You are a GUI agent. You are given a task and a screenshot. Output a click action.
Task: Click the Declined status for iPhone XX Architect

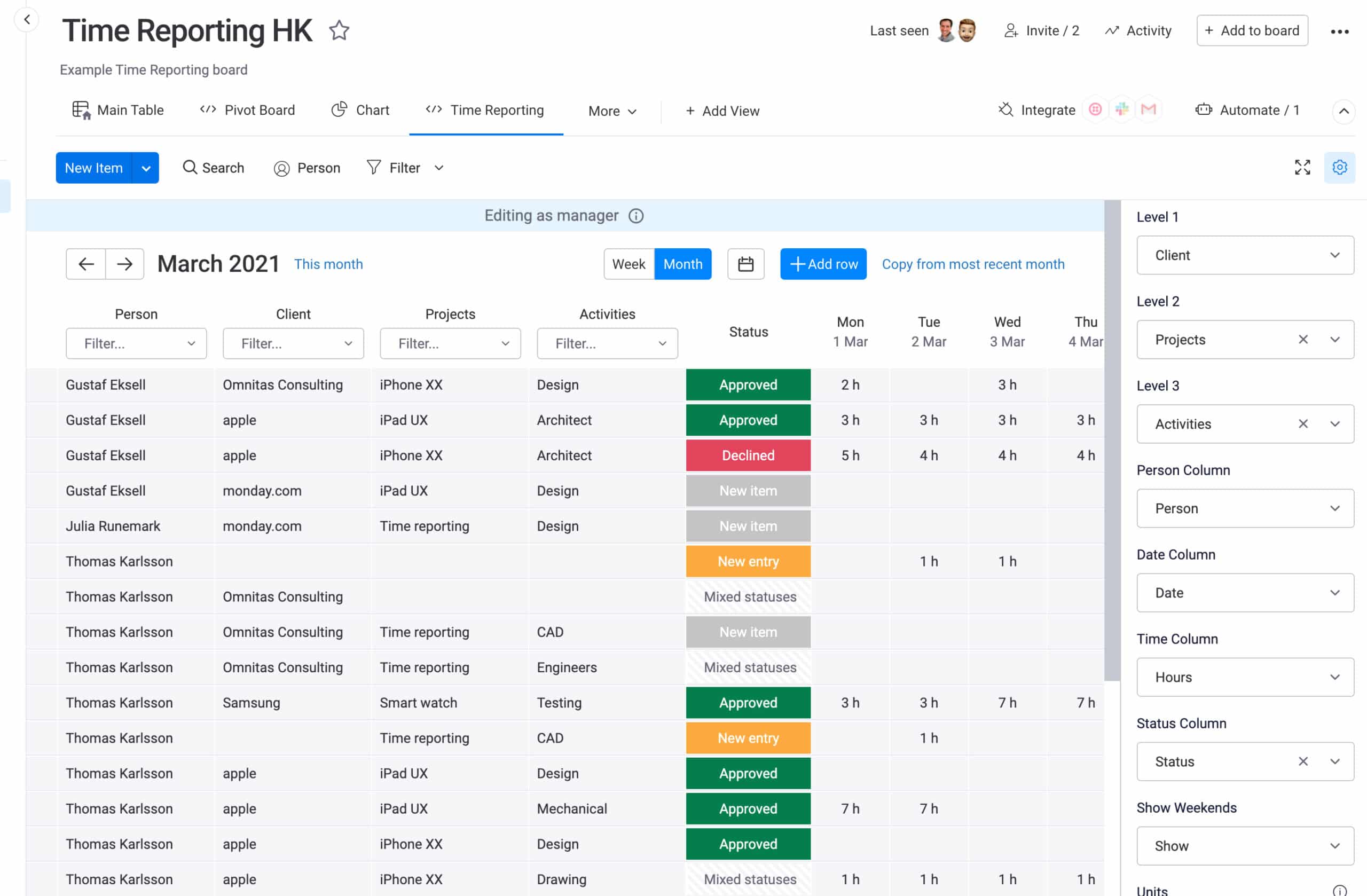(x=748, y=455)
